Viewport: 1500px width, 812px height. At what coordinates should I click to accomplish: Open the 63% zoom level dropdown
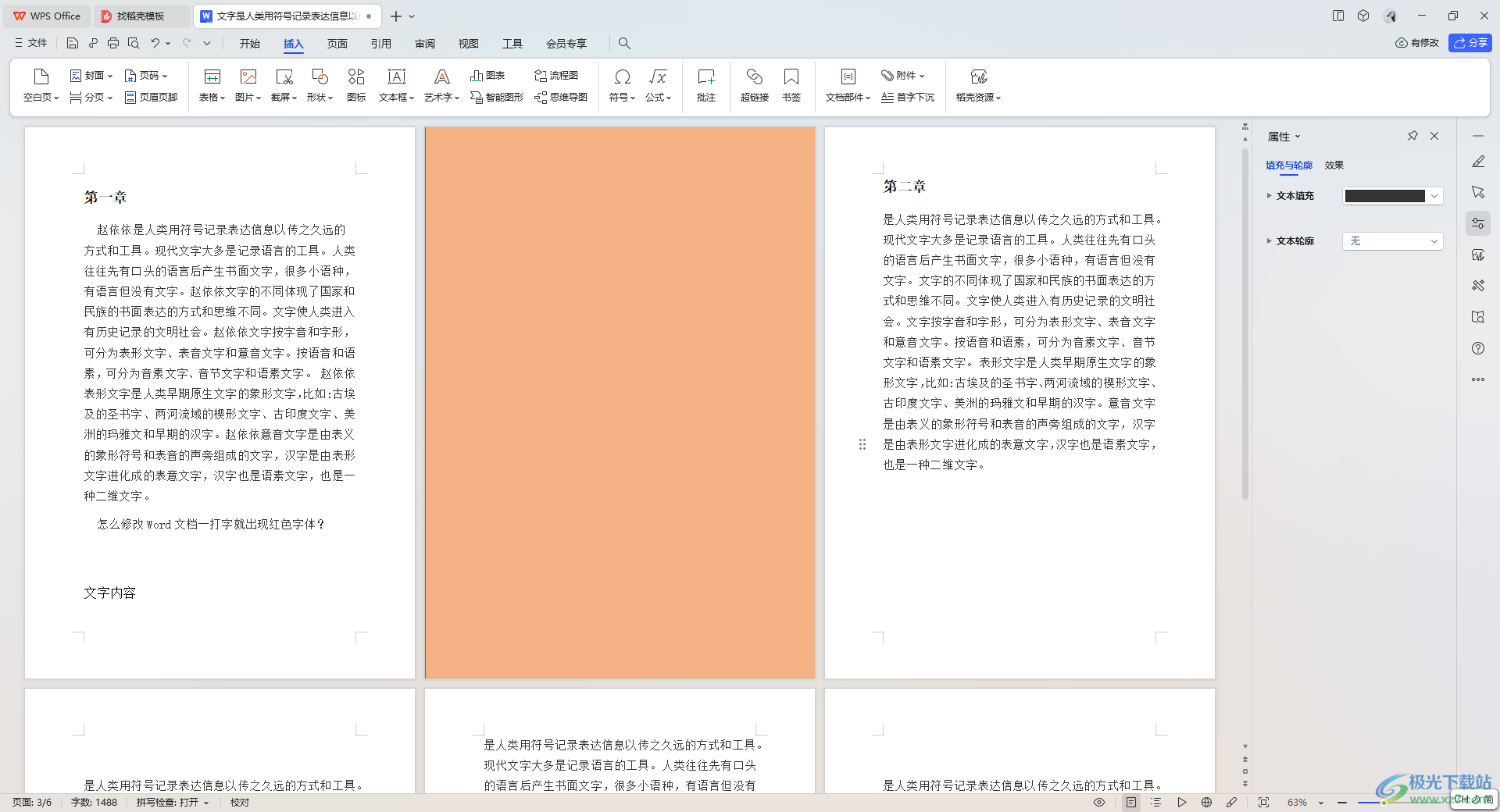pyautogui.click(x=1305, y=802)
